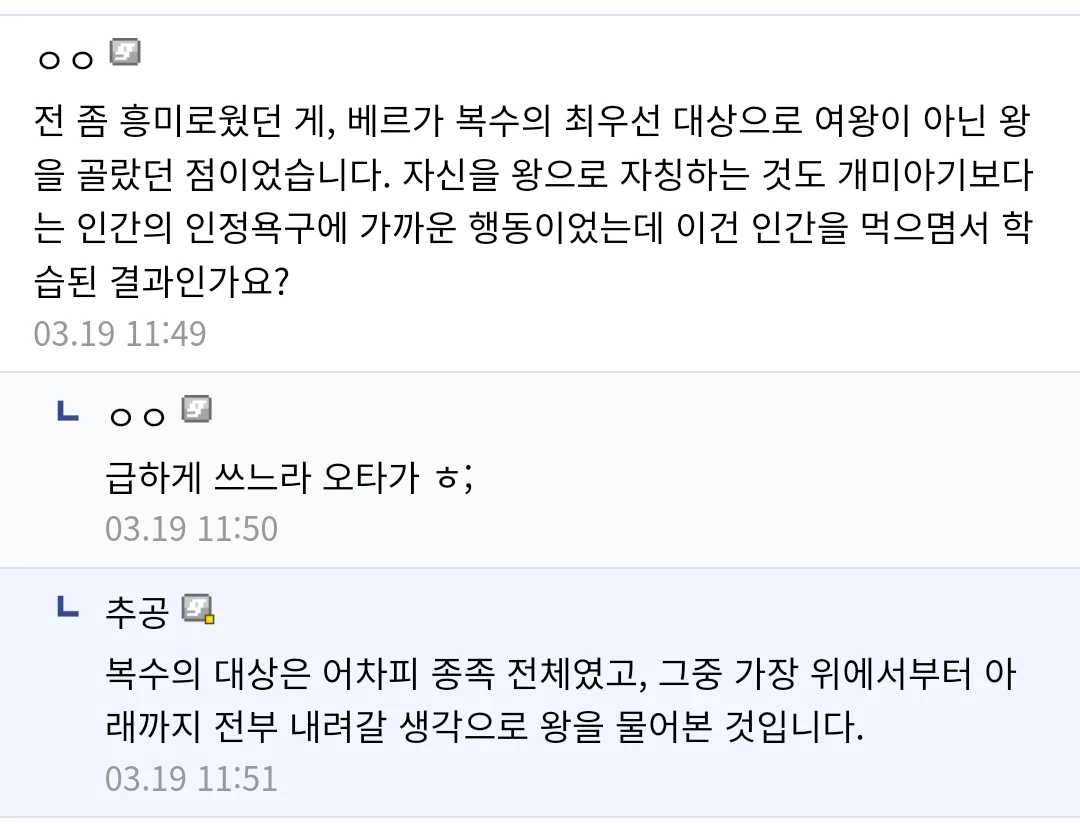The height and width of the screenshot is (824, 1080).
Task: Open the ㅇㅇ nickname on the typo reply
Action: (137, 415)
